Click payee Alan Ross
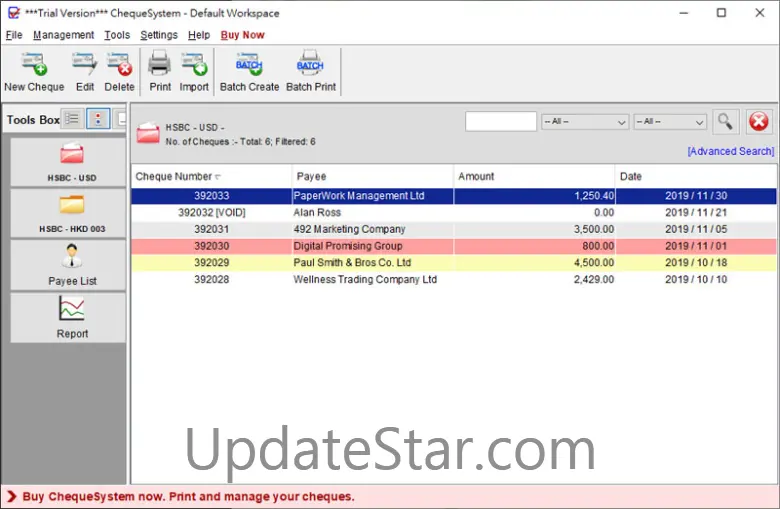 pyautogui.click(x=317, y=212)
